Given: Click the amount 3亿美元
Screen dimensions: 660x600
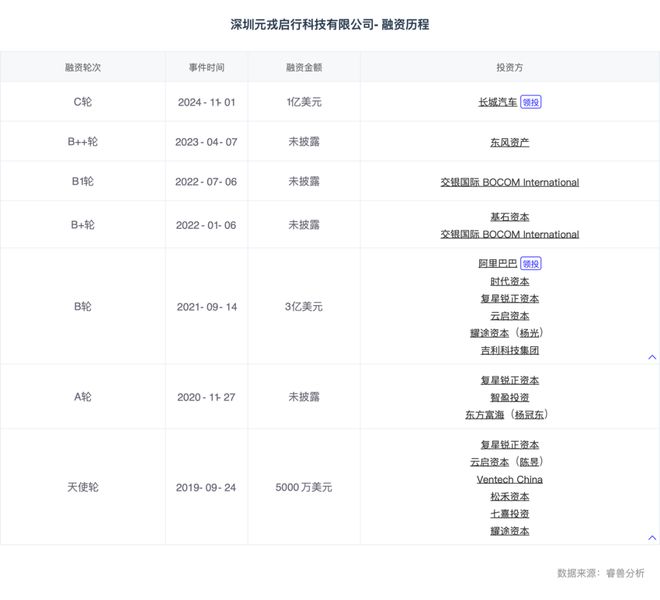Looking at the screenshot, I should 304,307.
